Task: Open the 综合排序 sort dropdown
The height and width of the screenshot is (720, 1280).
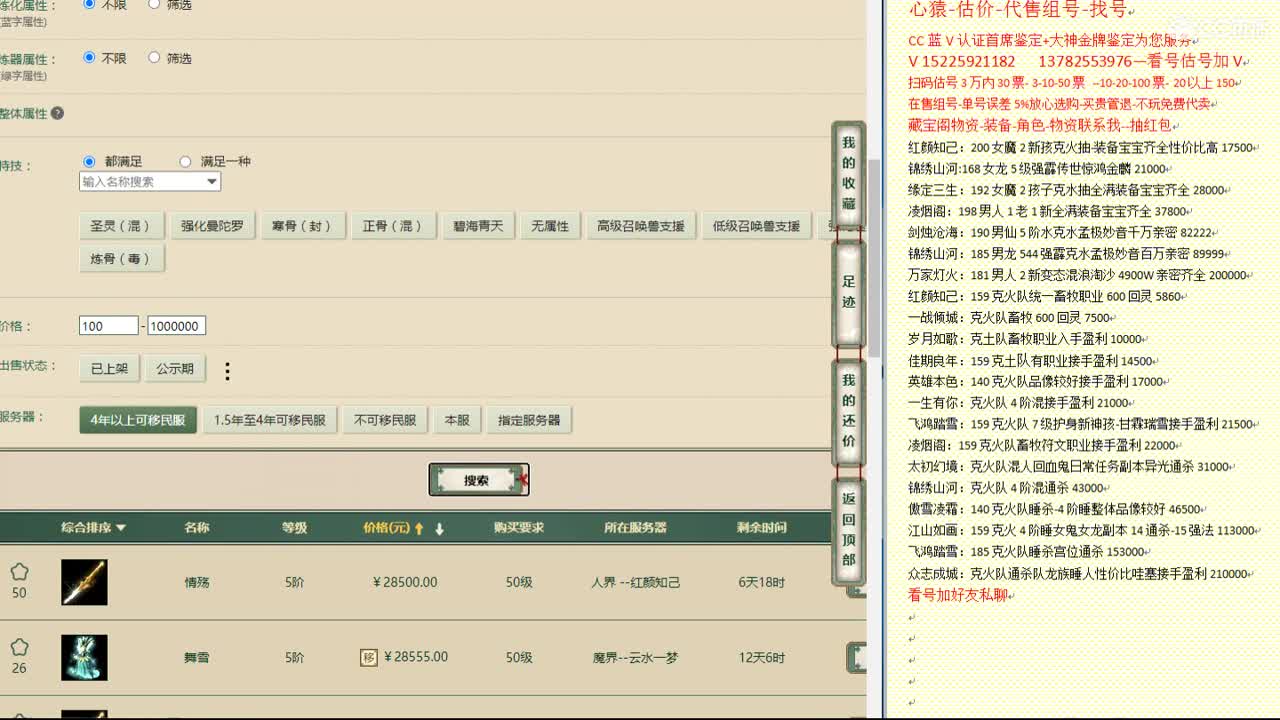Action: (x=93, y=527)
